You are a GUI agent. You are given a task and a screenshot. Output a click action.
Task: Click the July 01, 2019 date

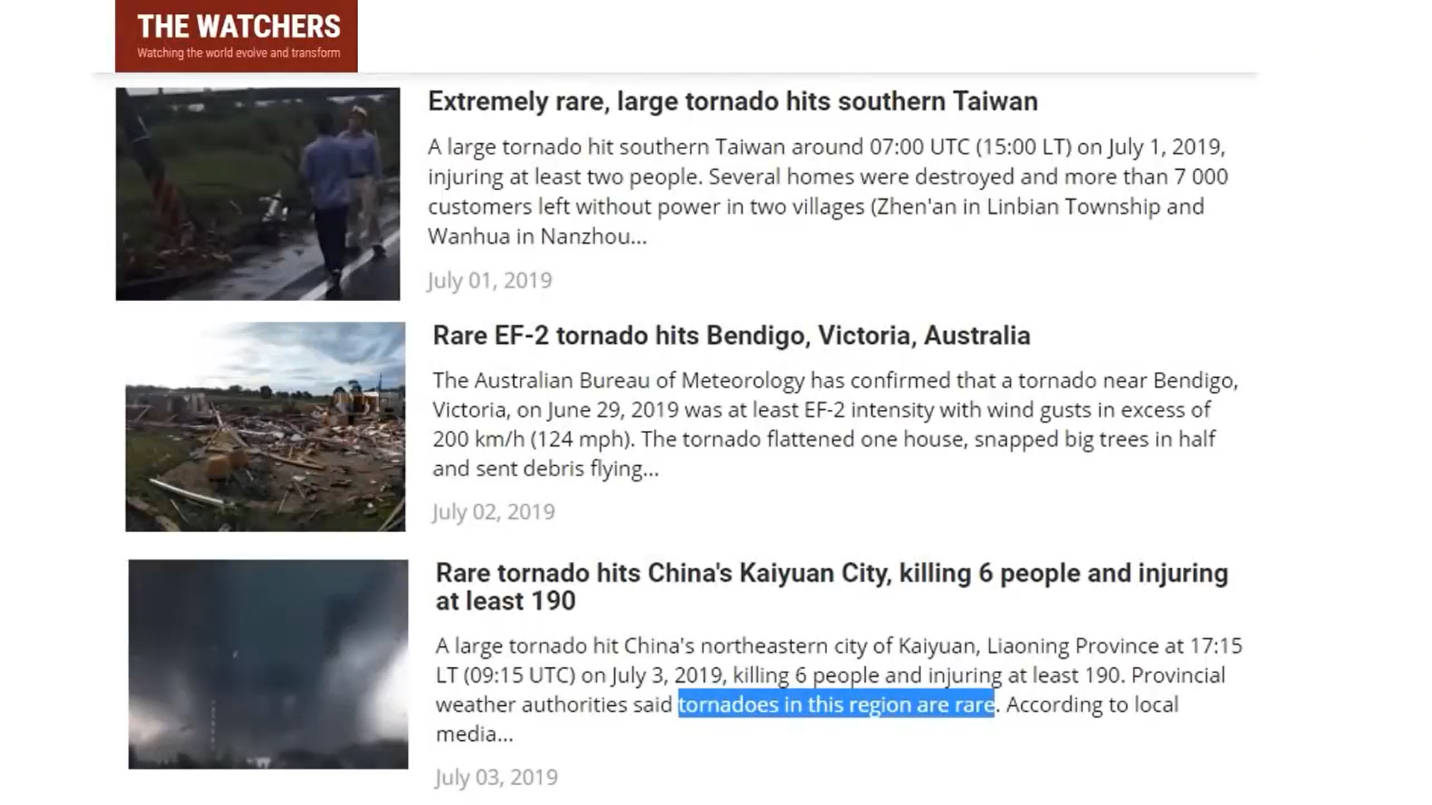tap(490, 280)
